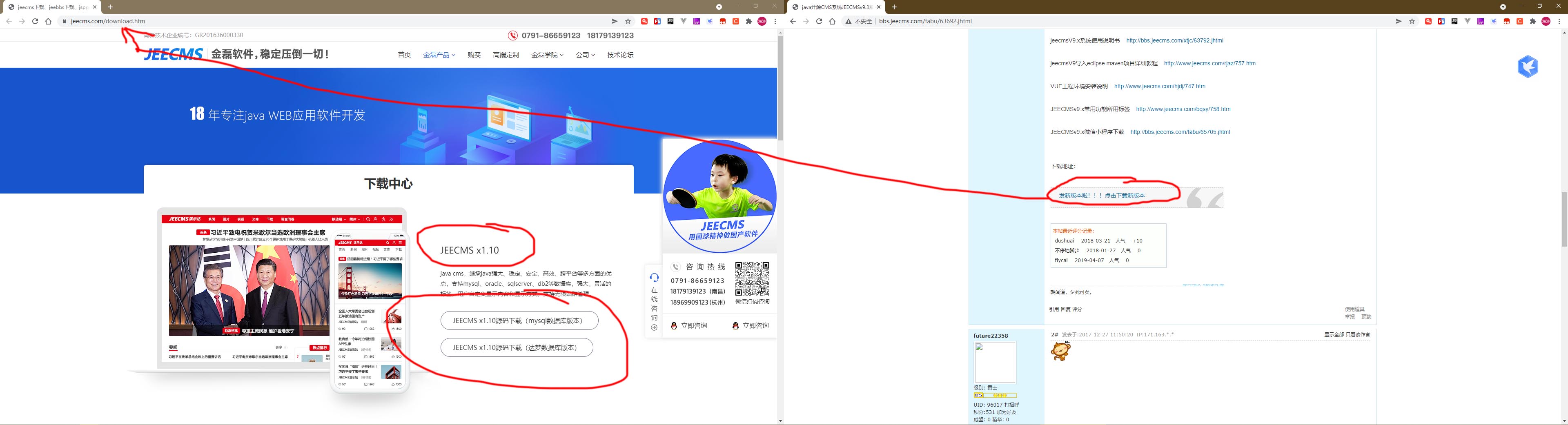Open the fabu/65705.jhtml mini-program download link
Viewport: 1568px width, 425px height.
[x=1180, y=132]
